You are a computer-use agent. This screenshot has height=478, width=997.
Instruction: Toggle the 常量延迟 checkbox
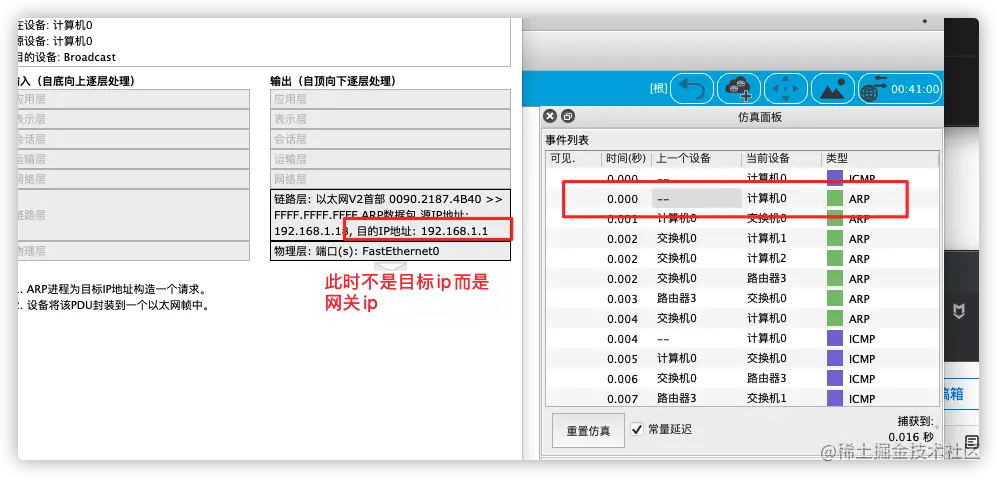pyautogui.click(x=636, y=429)
